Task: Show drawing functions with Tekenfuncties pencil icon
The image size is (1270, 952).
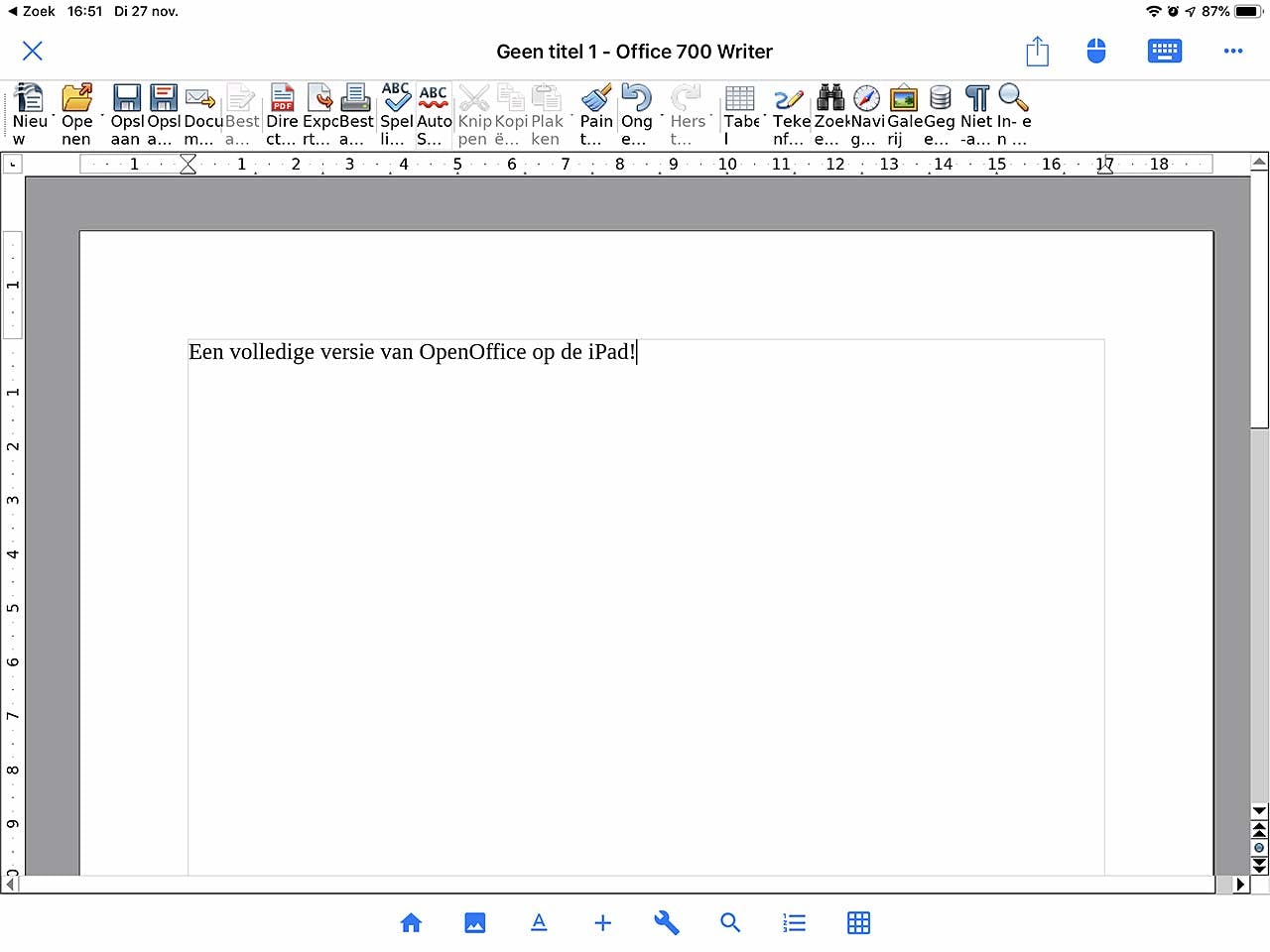Action: (790, 97)
